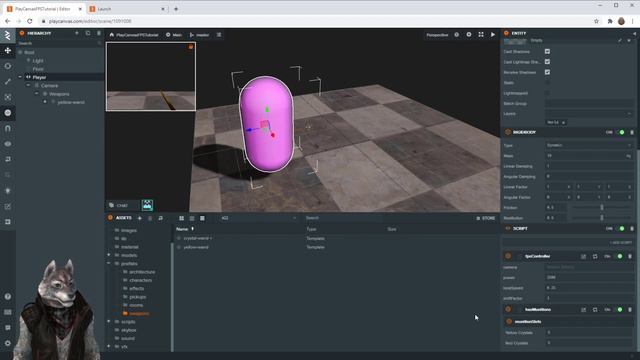Open the Code Editor icon
The height and width of the screenshot is (360, 640).
[x=8, y=206]
